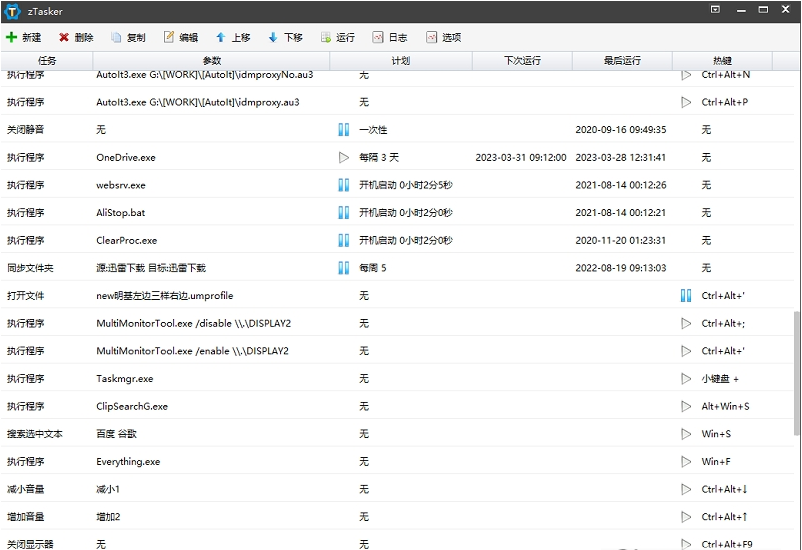Image resolution: width=802 pixels, height=550 pixels.
Task: Select the 源:迅雷下载 目标:迅雷下载 row
Action: pos(397,268)
